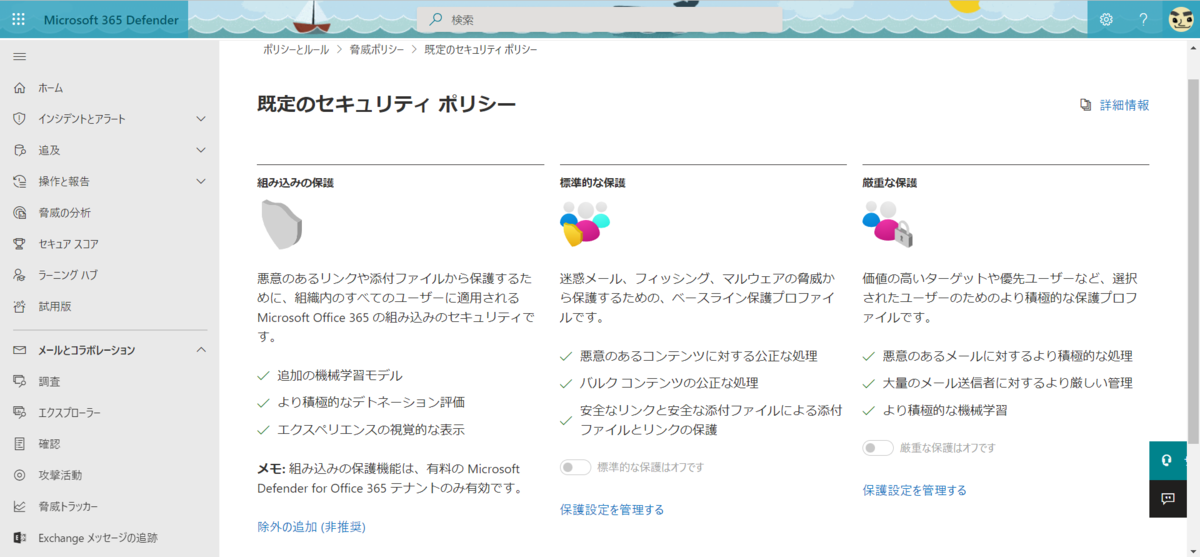This screenshot has height=557, width=1200.
Task: Click the Exchange メッセージの追跡 icon
Action: pos(19,537)
